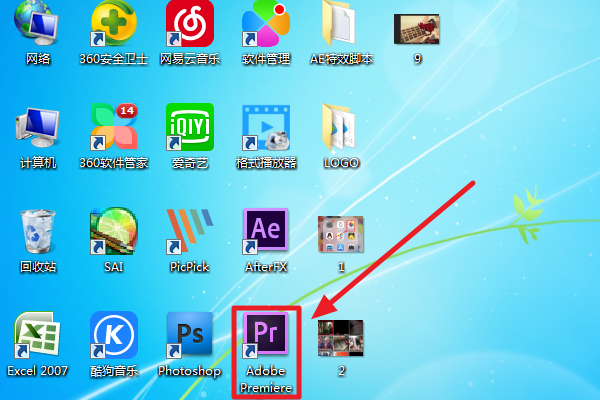Launch Adobe Premiere shortcut

[x=266, y=335]
